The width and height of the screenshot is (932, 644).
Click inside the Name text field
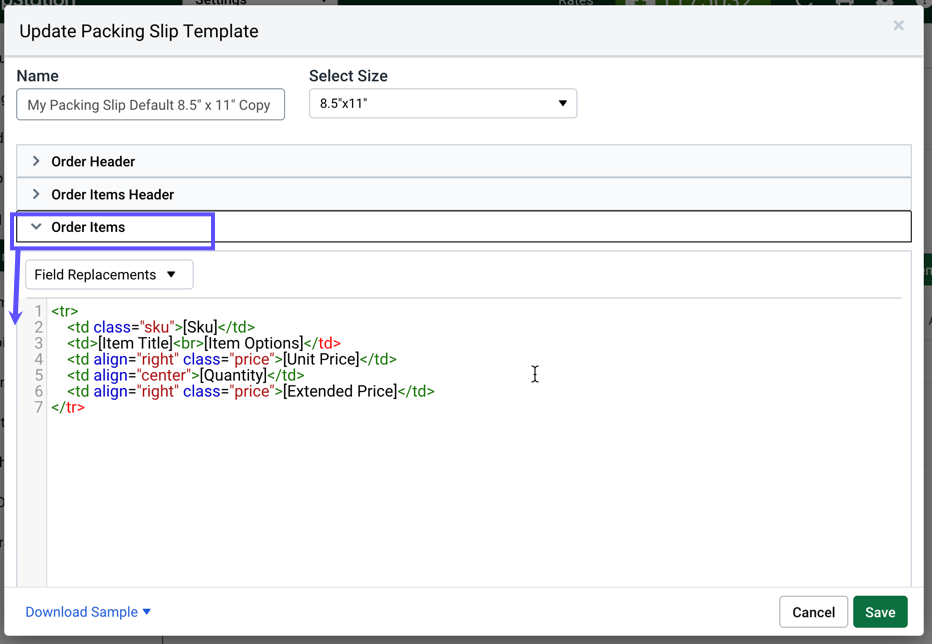150,103
